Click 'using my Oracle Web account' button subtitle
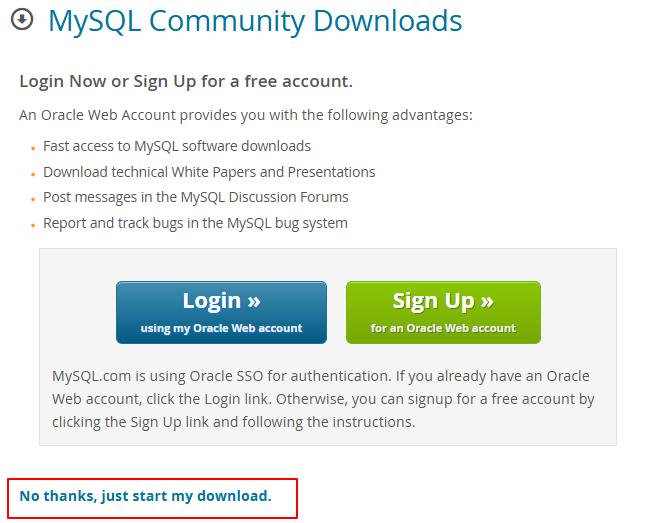The height and width of the screenshot is (523, 650). [x=221, y=328]
